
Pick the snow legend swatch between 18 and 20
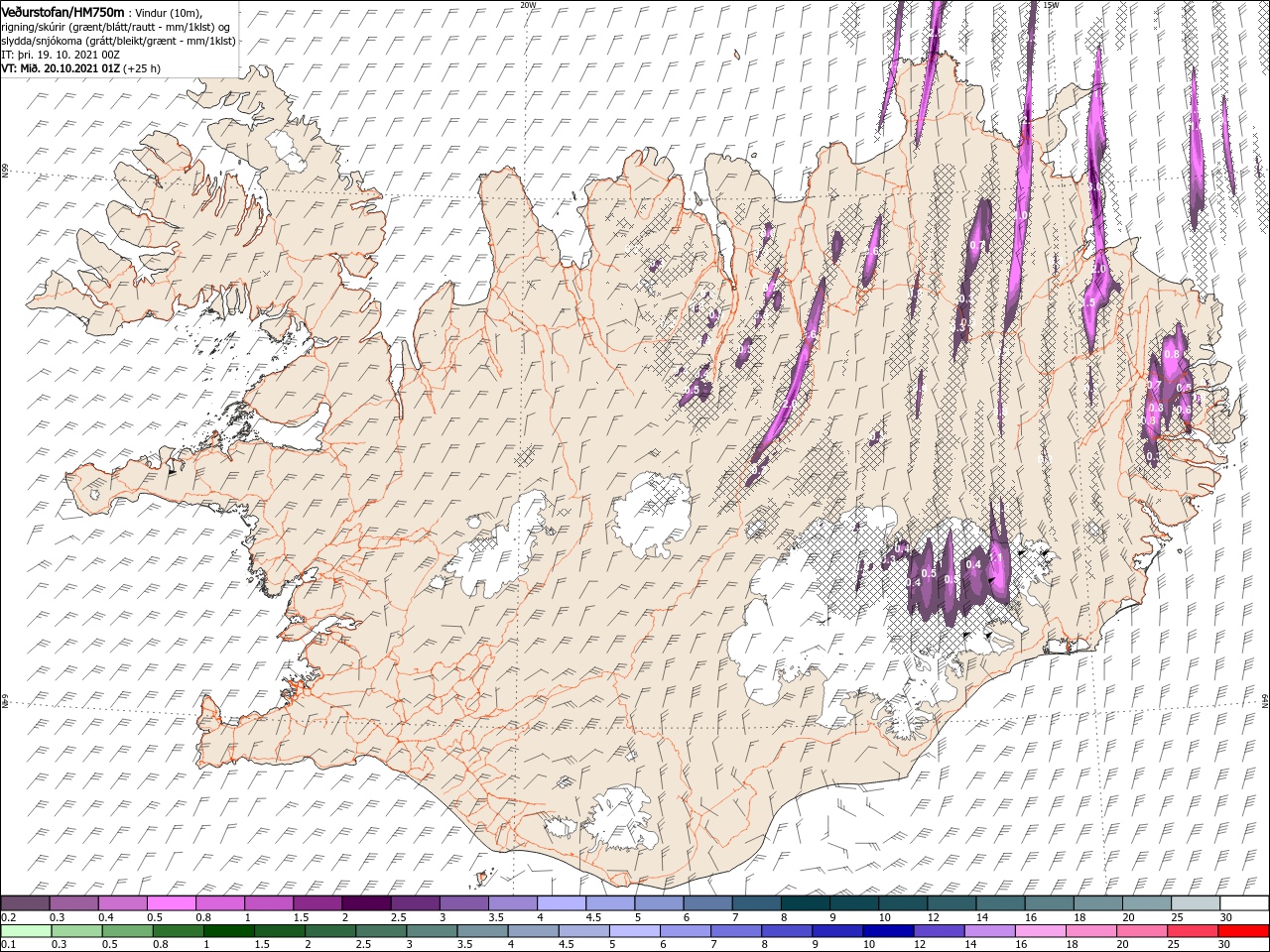point(1098,902)
